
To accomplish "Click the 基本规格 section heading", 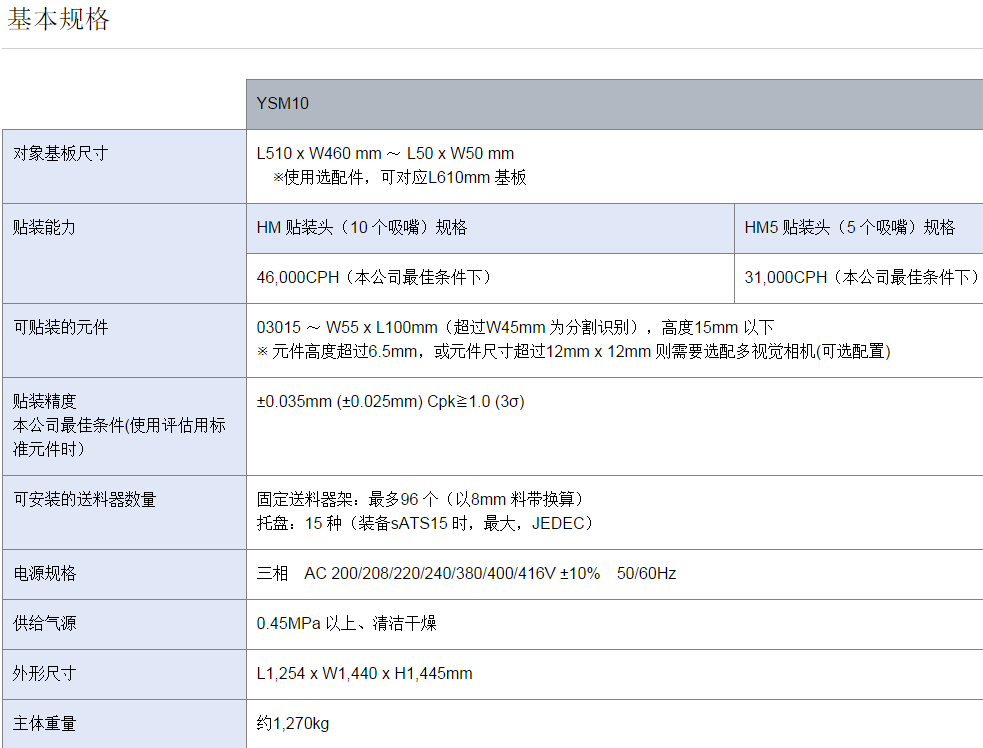I will tap(58, 20).
